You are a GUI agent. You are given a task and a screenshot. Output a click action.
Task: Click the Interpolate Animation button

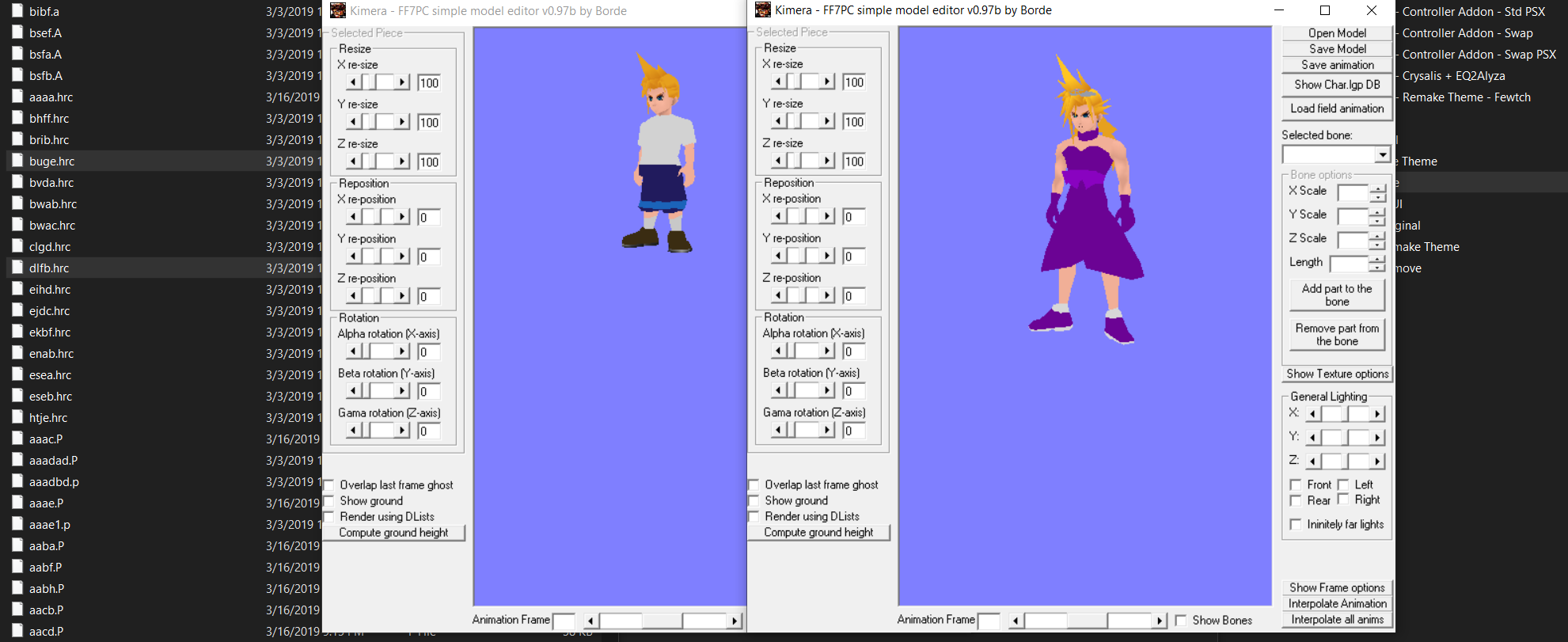pos(1337,603)
